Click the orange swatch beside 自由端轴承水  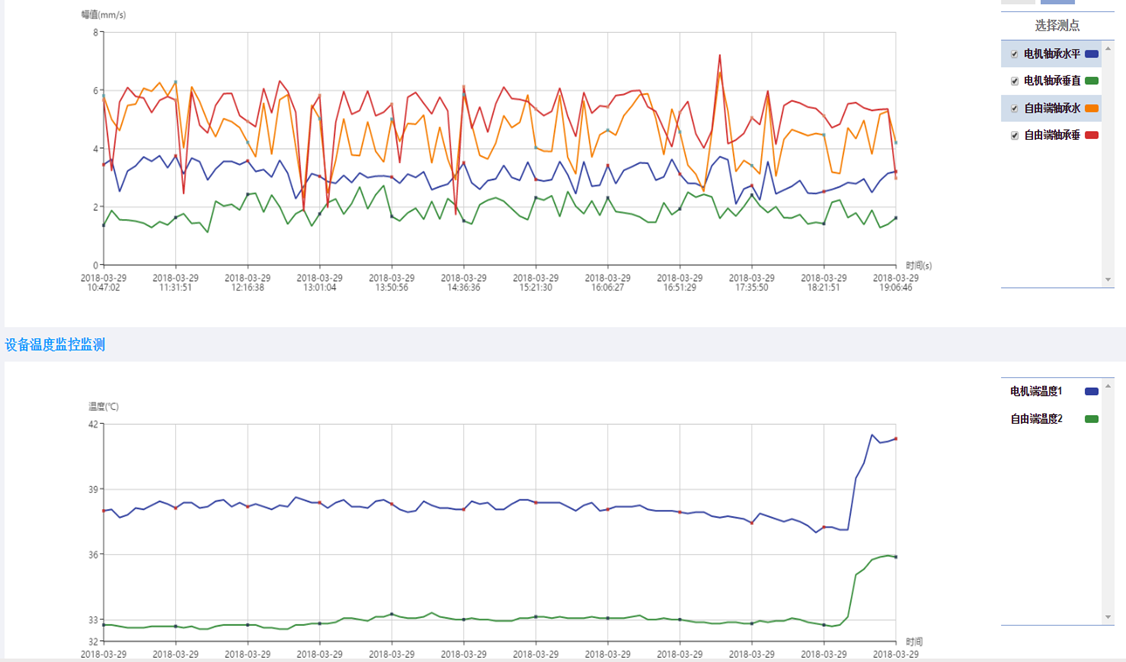click(1092, 108)
